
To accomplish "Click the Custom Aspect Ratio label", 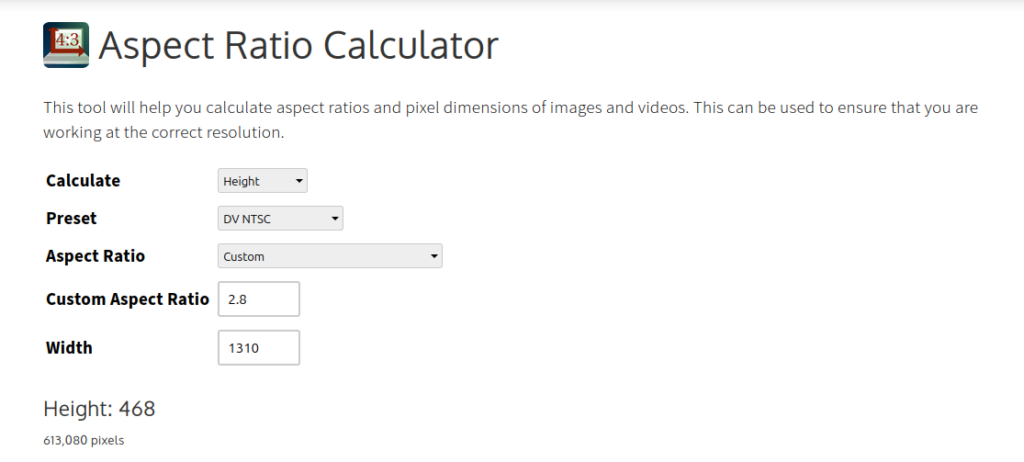I will click(x=127, y=299).
